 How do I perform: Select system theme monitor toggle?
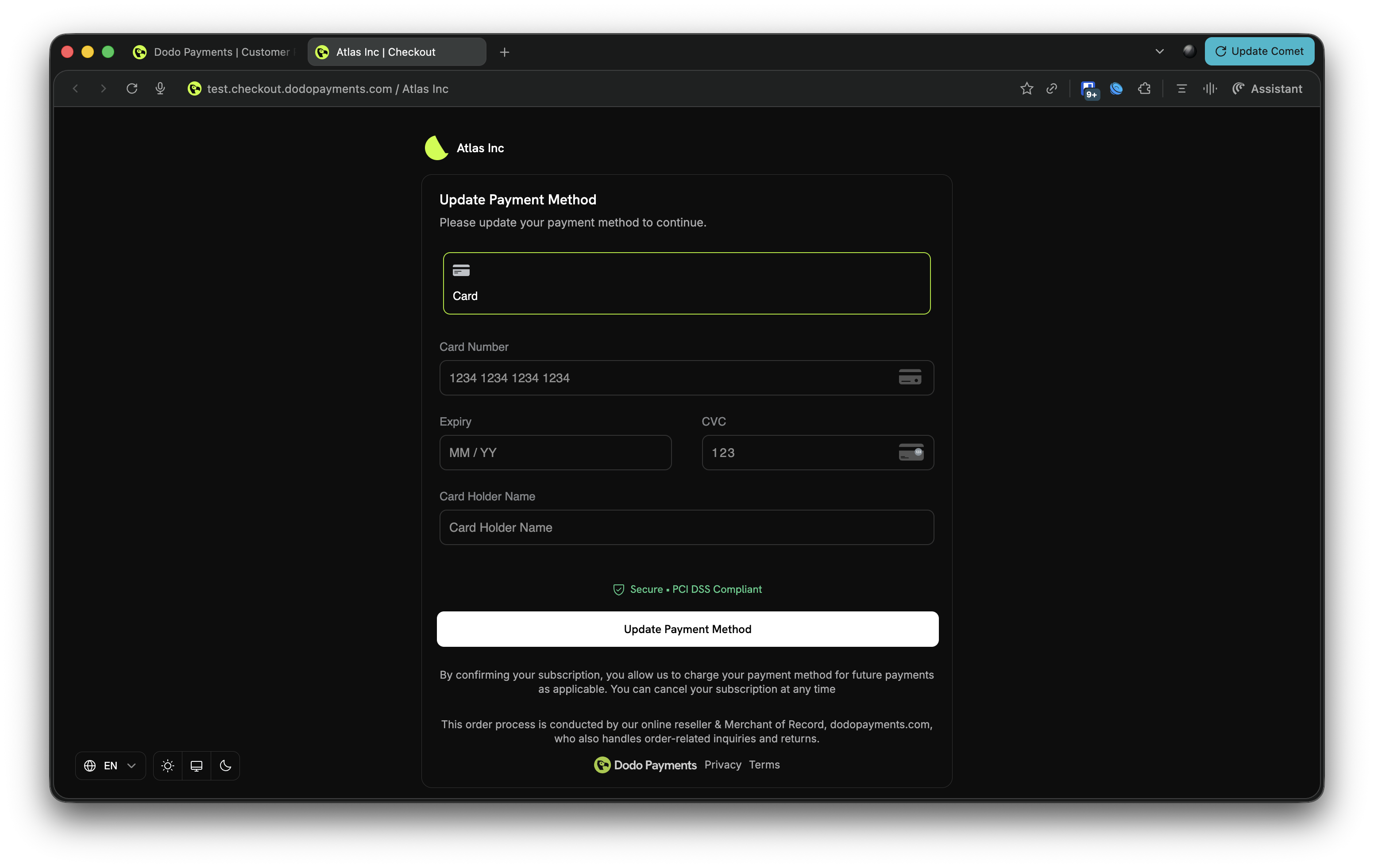(x=196, y=765)
